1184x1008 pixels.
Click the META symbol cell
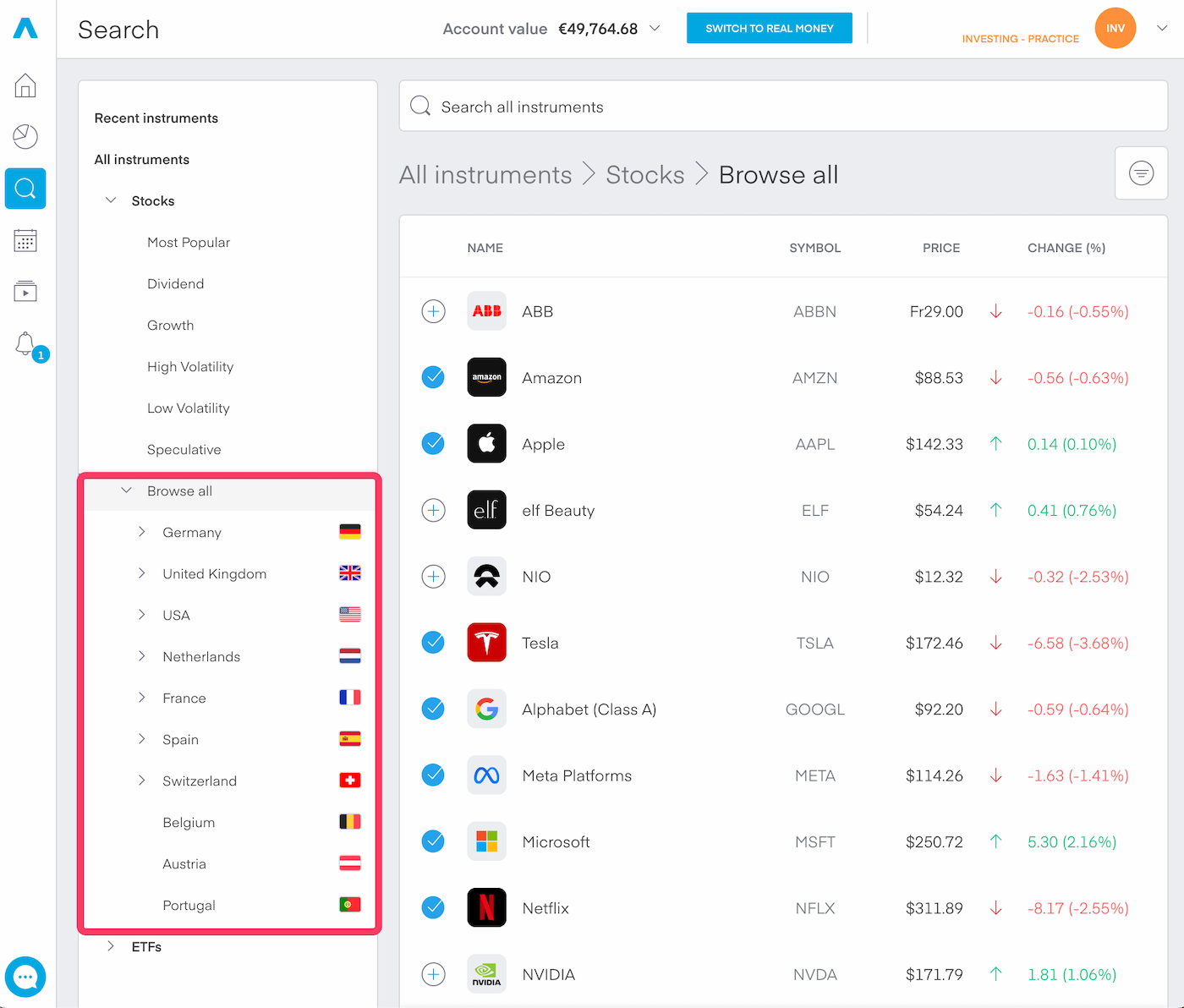(x=815, y=775)
